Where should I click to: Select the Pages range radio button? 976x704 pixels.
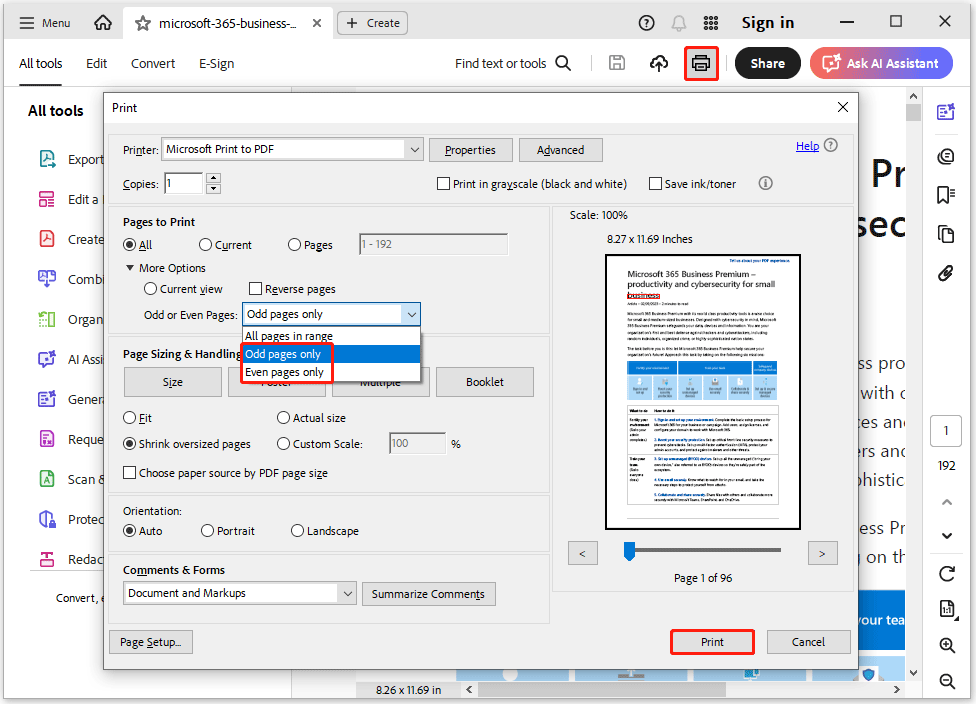(294, 245)
